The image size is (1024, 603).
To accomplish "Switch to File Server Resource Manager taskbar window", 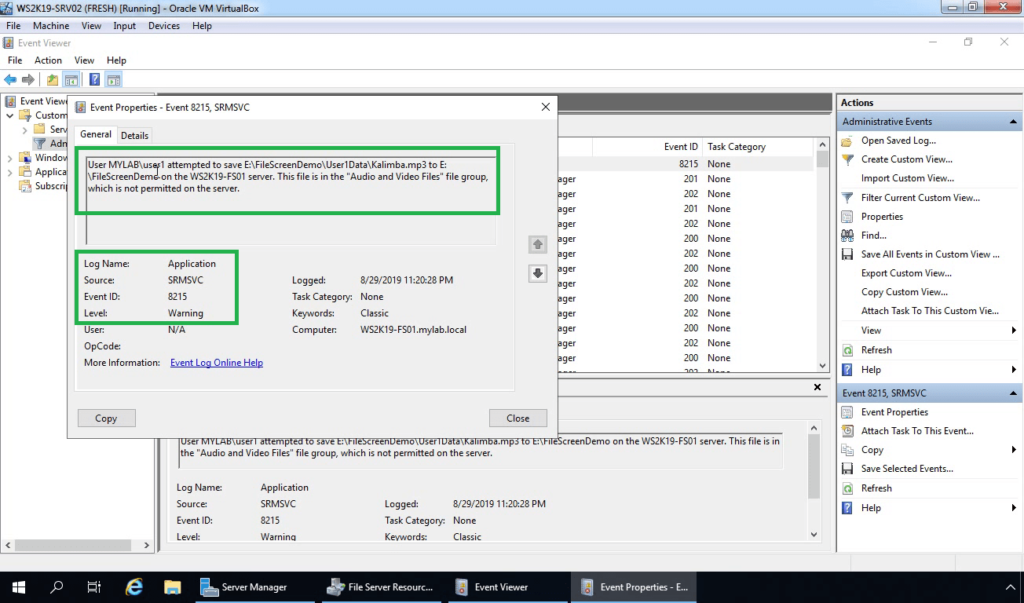I will (381, 587).
